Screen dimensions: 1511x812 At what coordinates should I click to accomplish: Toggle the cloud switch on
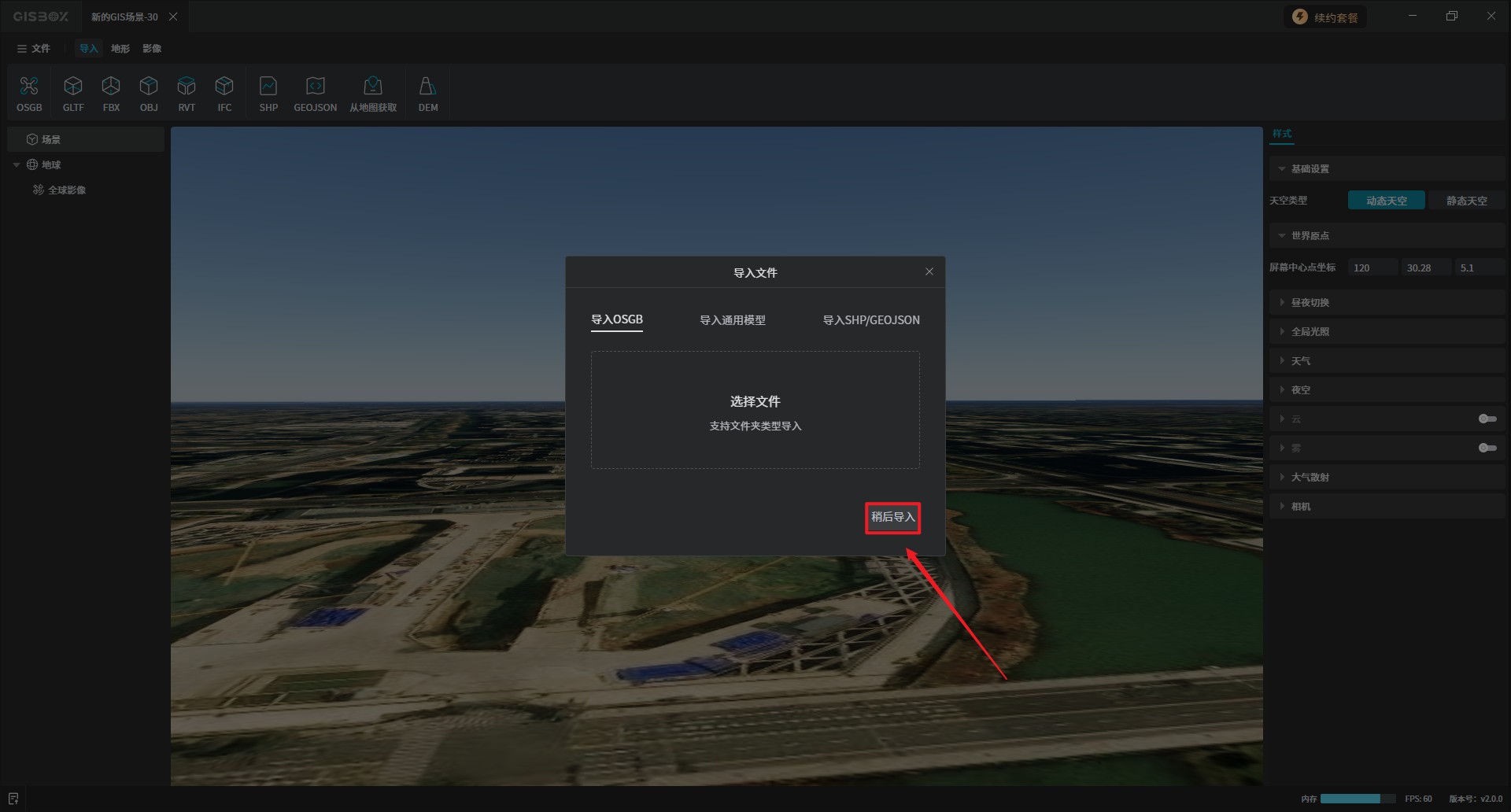tap(1487, 419)
